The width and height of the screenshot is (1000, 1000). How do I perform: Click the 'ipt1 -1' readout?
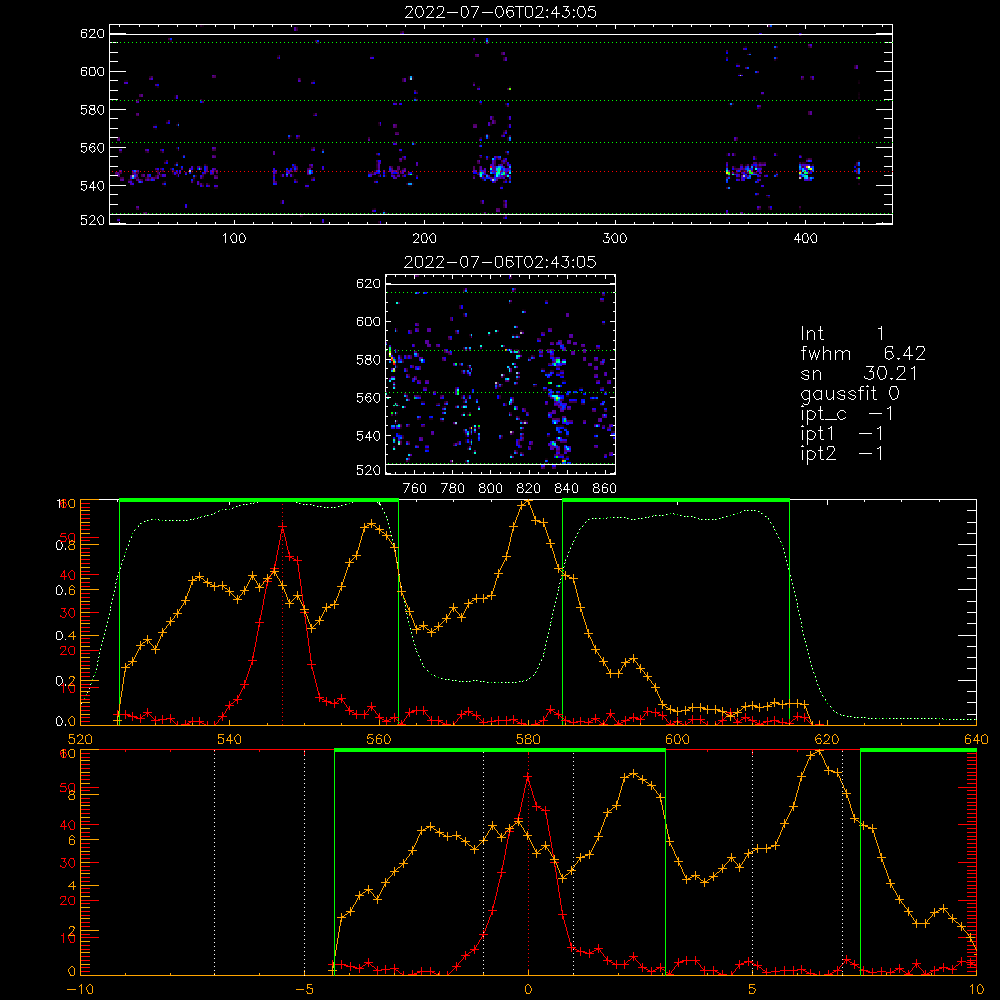click(842, 434)
